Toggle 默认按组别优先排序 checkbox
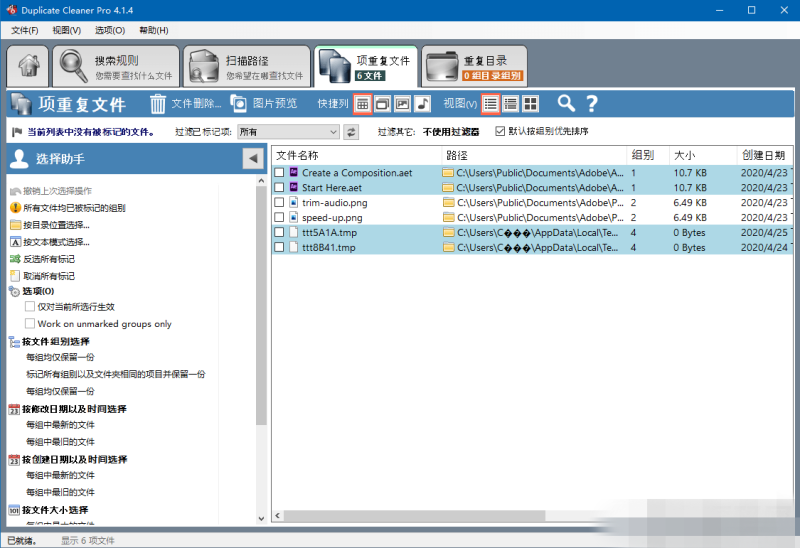Viewport: 800px width, 548px height. click(500, 131)
